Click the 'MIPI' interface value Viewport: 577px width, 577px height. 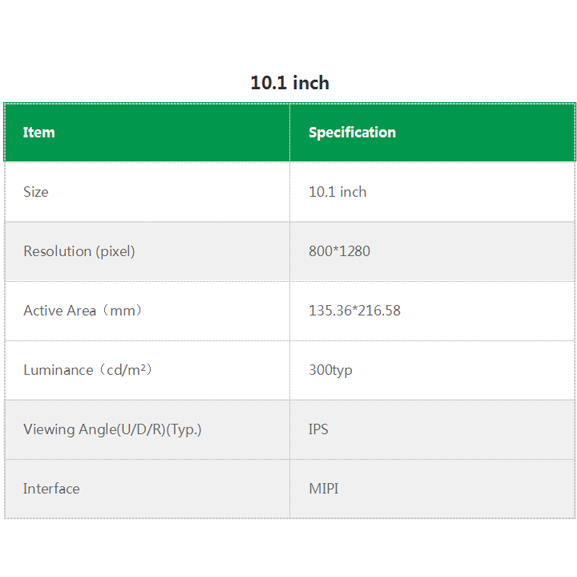(x=323, y=489)
